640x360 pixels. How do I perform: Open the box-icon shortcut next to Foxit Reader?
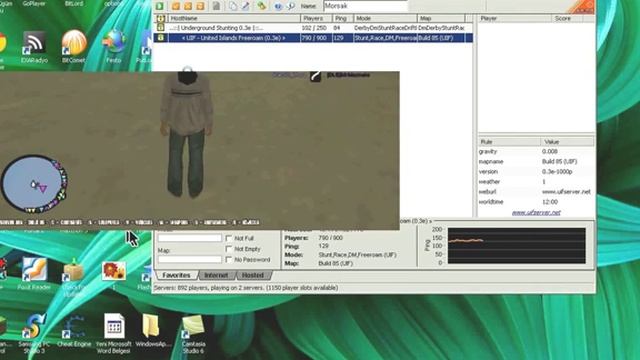coord(74,278)
